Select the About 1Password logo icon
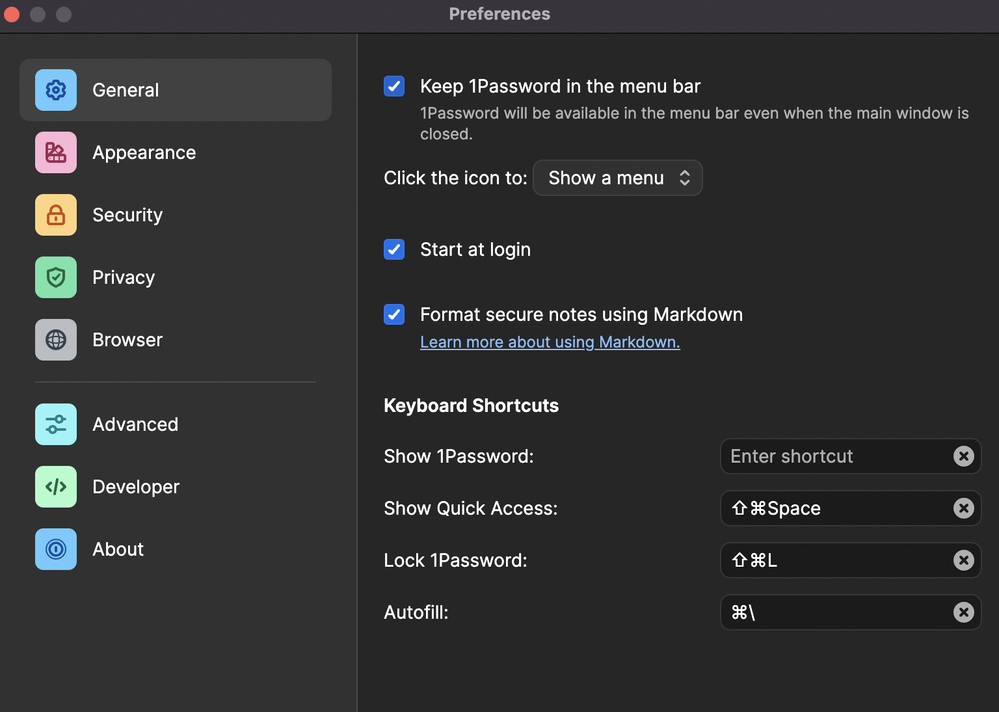Viewport: 999px width, 712px height. 56,549
